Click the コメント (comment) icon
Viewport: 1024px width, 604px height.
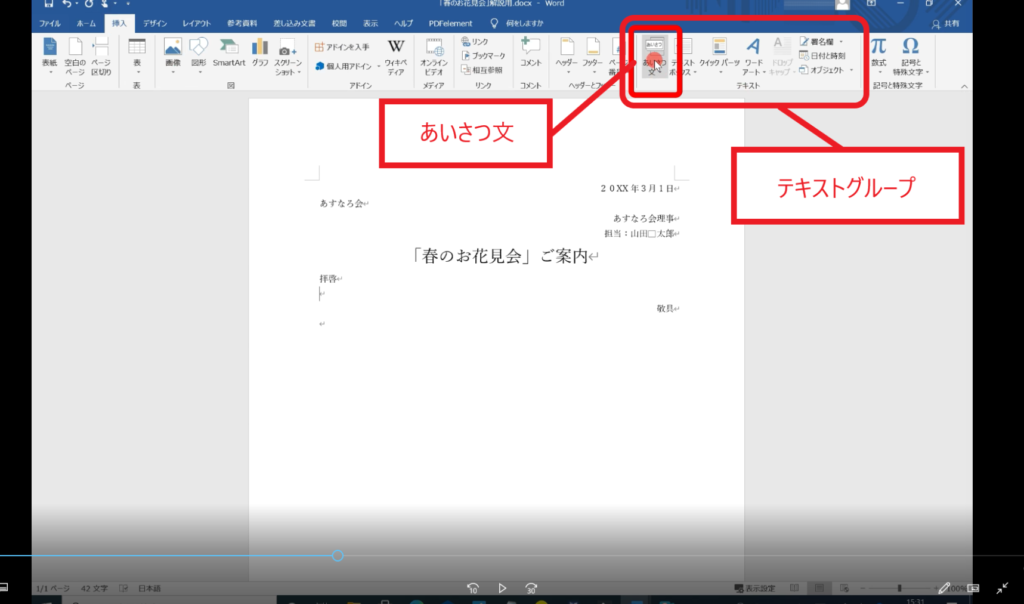point(531,52)
